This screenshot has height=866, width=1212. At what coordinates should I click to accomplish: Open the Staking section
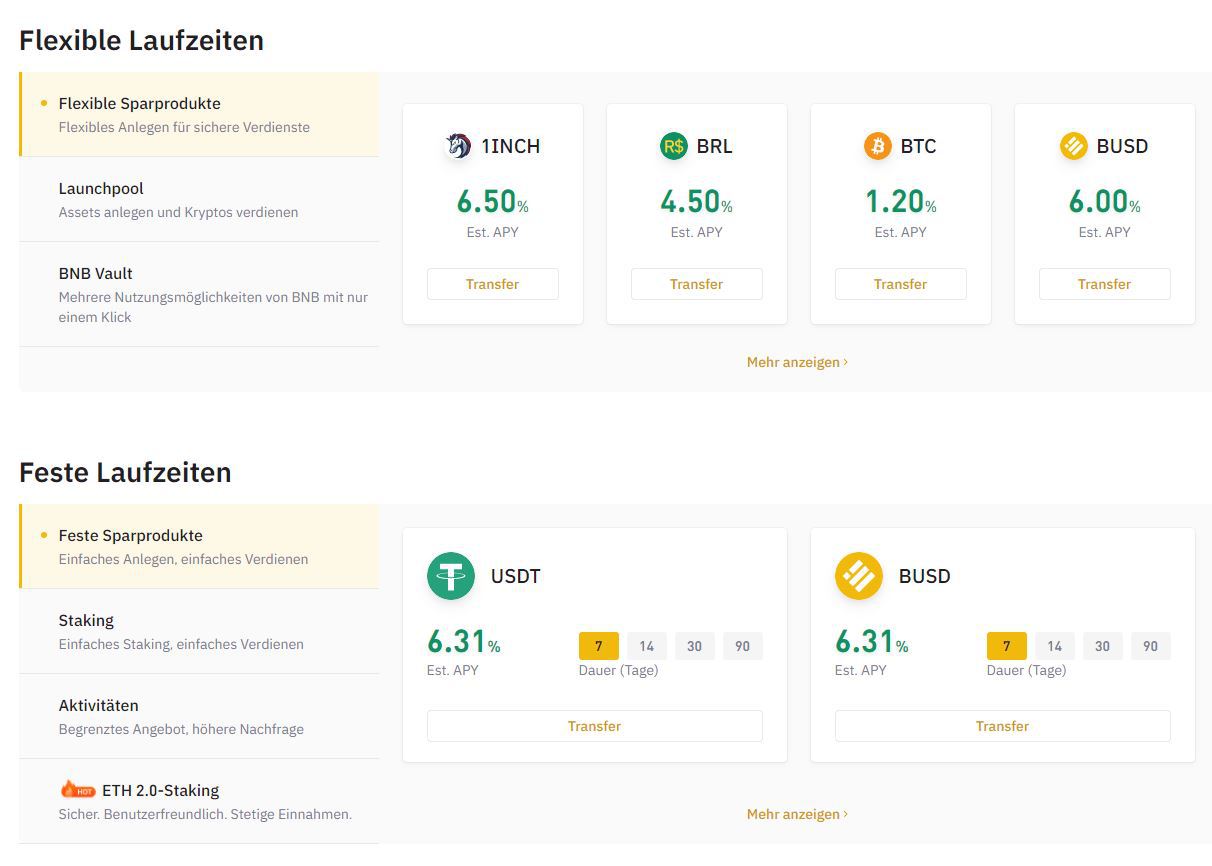point(86,620)
